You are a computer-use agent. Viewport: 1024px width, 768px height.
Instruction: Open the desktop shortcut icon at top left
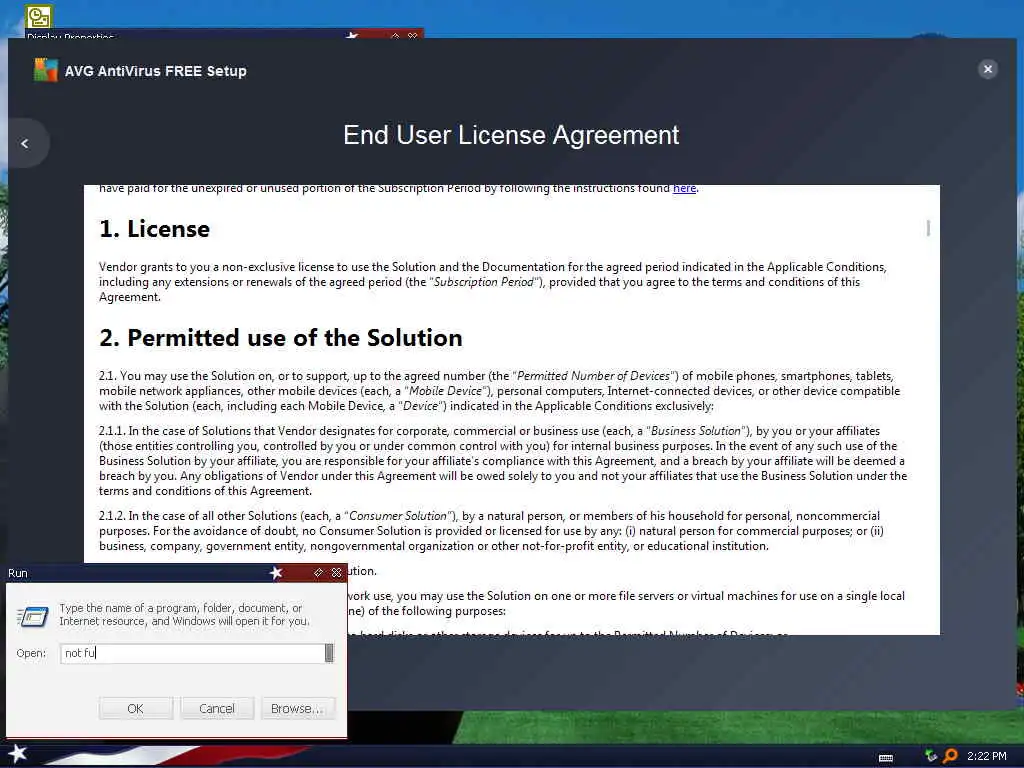tap(39, 16)
